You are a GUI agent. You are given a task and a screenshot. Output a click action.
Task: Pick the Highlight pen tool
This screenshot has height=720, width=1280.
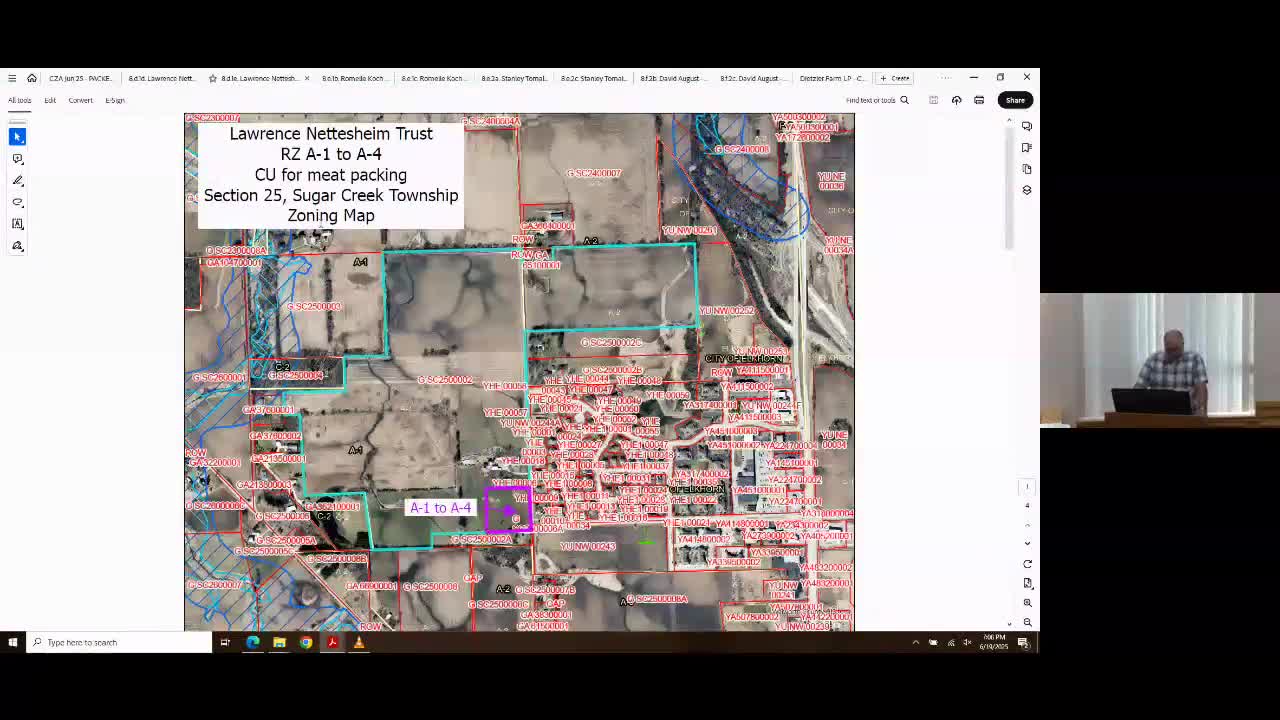coord(17,180)
